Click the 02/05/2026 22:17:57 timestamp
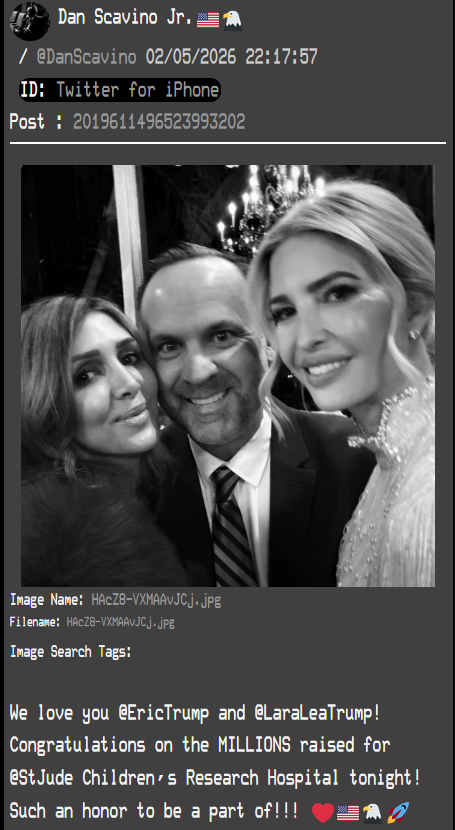This screenshot has width=455, height=830. (x=232, y=56)
